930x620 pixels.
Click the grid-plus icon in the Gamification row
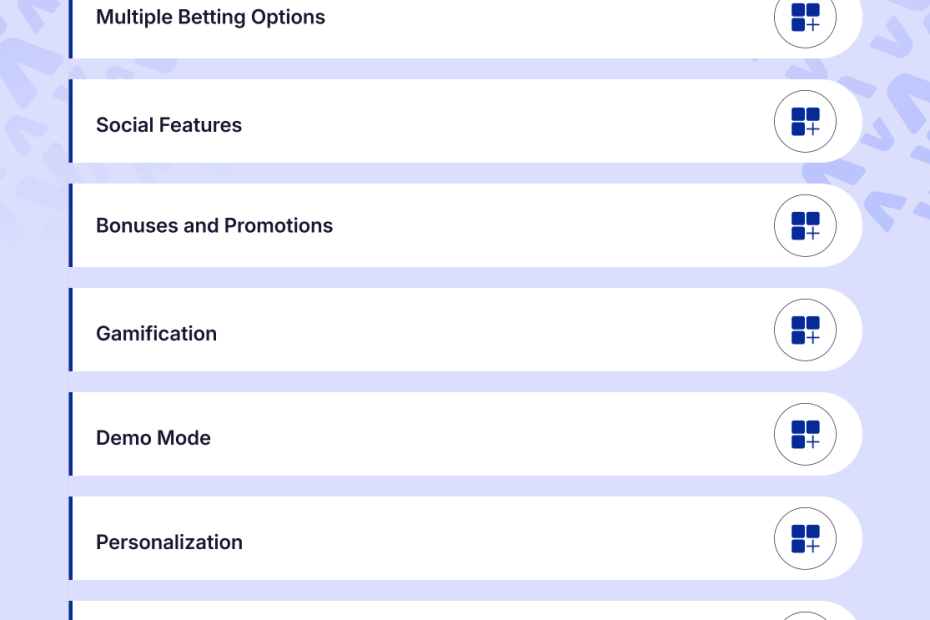(x=805, y=330)
